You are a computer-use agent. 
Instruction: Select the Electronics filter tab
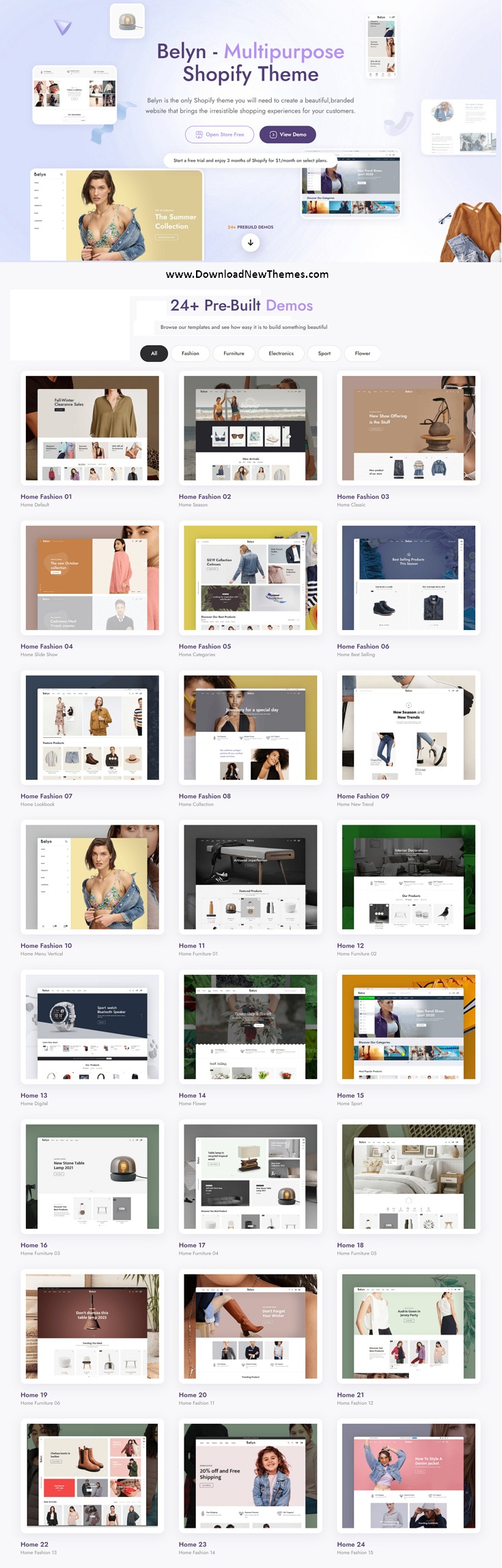click(281, 354)
